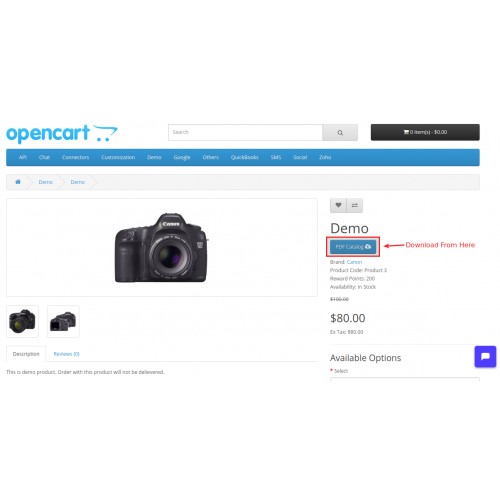Open the Customization menu item
The image size is (500, 500).
118,157
